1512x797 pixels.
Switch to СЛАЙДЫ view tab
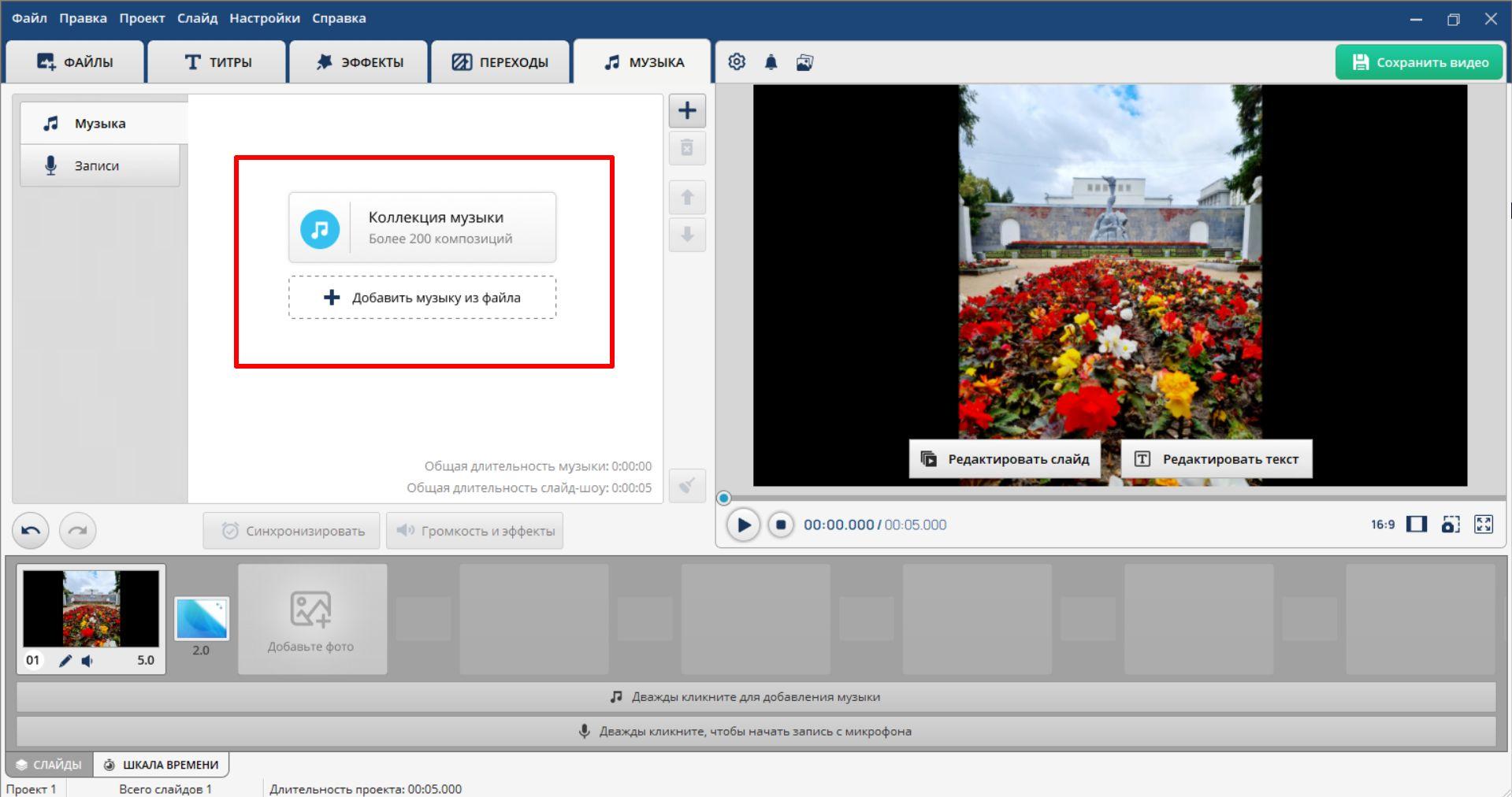pyautogui.click(x=49, y=765)
